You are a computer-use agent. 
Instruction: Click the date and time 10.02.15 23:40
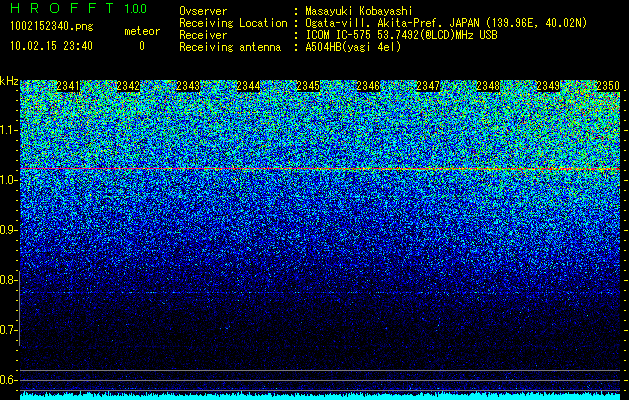click(51, 46)
